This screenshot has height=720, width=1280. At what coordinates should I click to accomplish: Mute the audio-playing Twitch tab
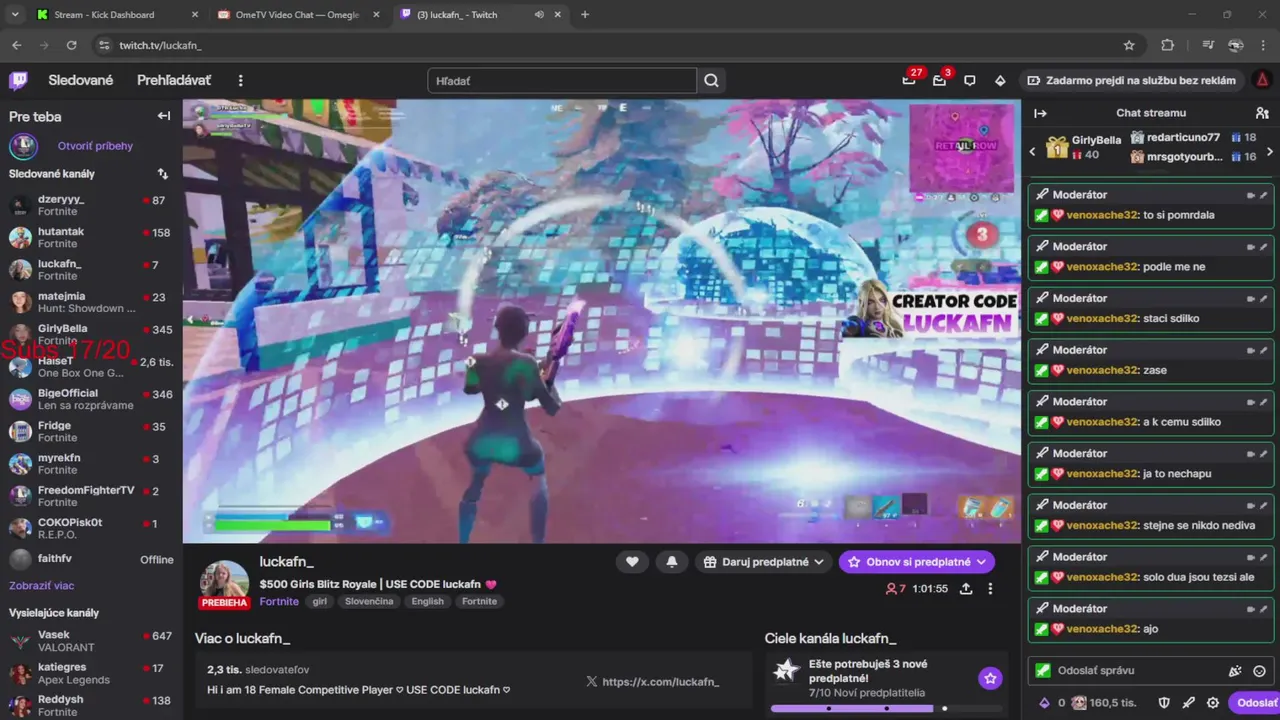539,15
